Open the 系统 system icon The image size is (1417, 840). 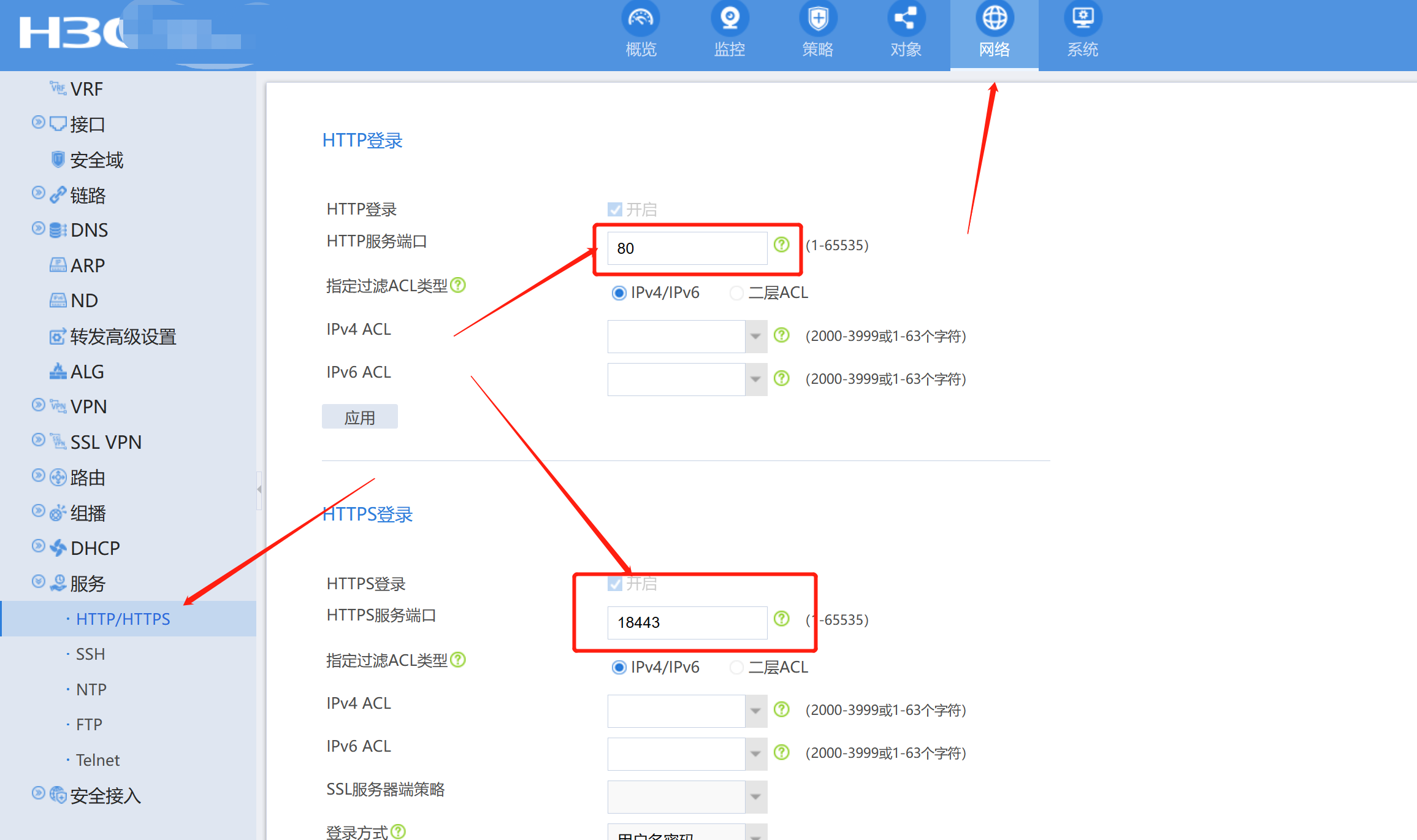coord(1082,18)
